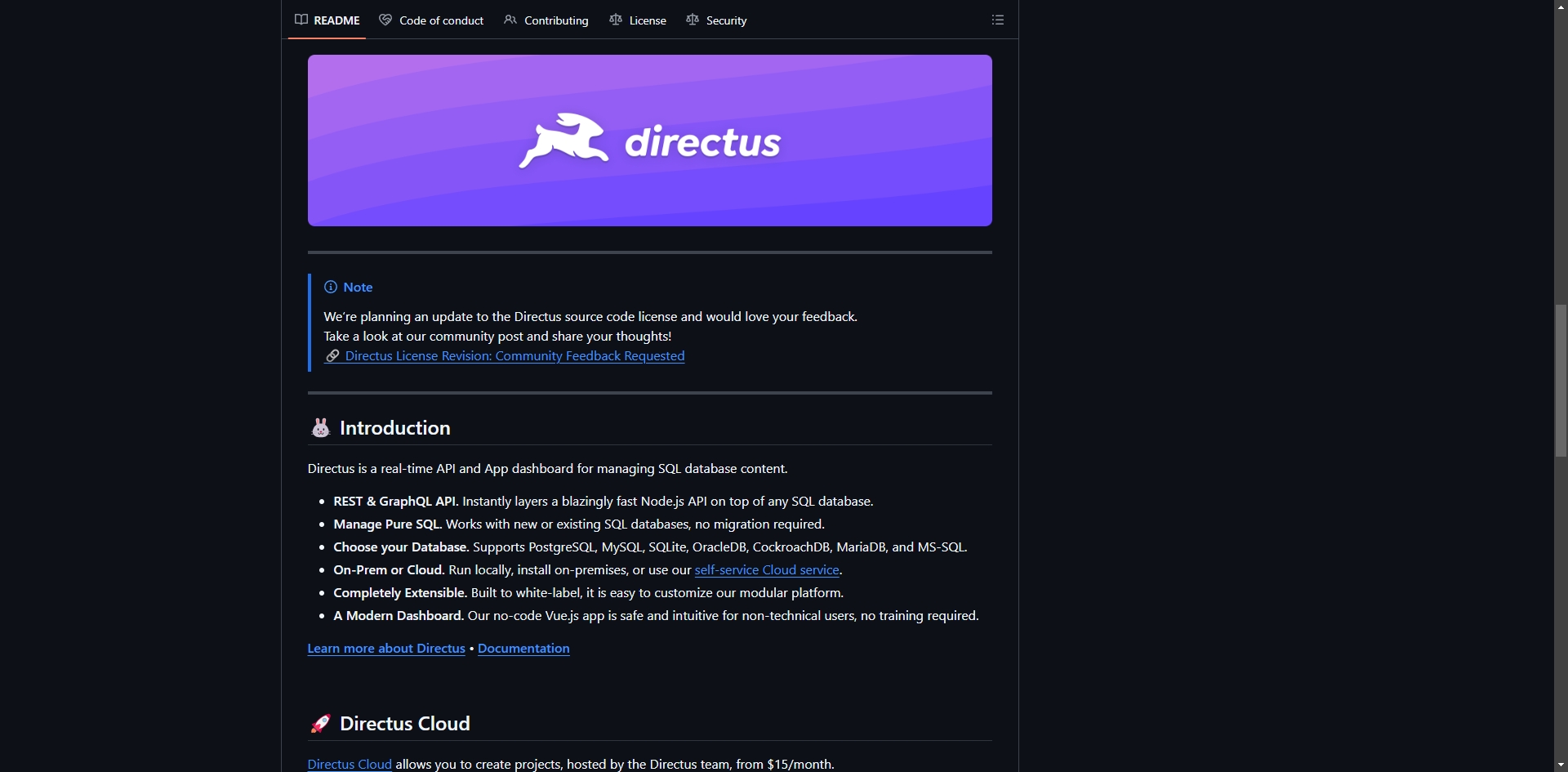
Task: Click the 'Note' callout title
Action: (358, 287)
